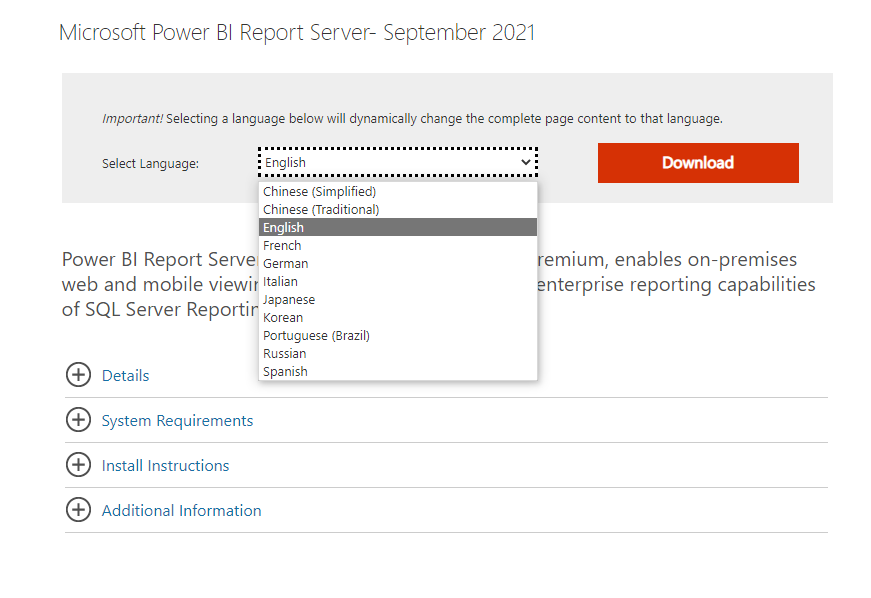Image resolution: width=871 pixels, height=598 pixels.
Task: Expand Install Instructions with its plus icon
Action: [78, 465]
